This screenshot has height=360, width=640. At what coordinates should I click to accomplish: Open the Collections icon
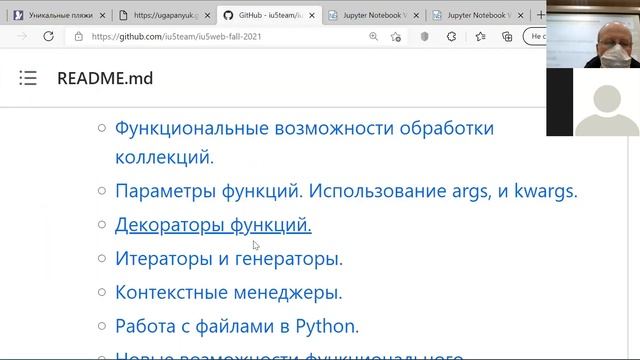click(x=507, y=36)
